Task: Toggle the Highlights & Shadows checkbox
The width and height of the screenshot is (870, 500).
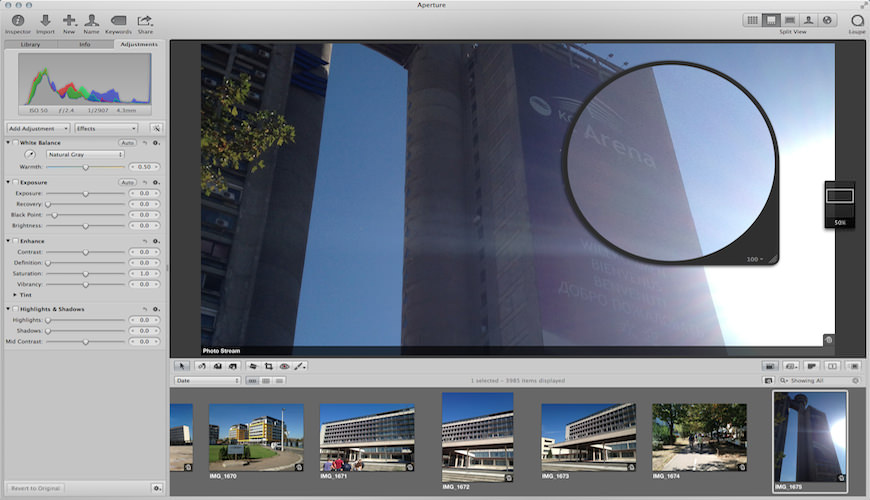Action: point(16,309)
